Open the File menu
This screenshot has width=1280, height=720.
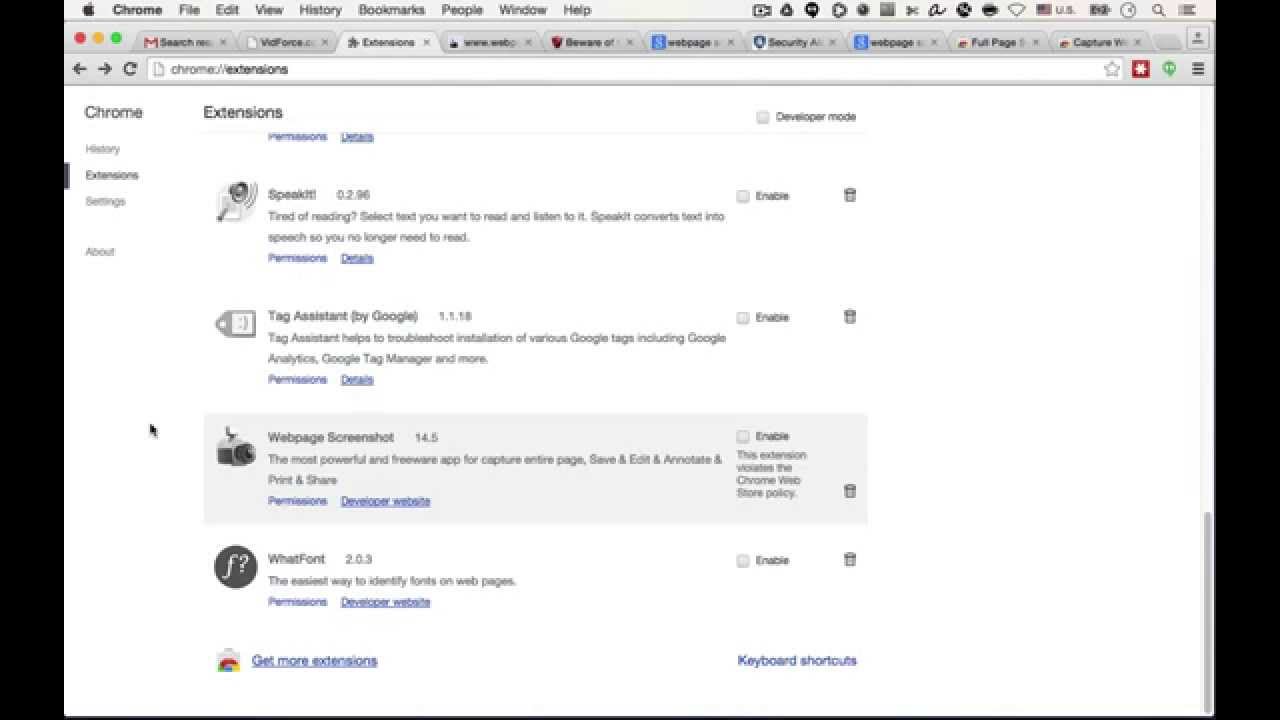189,10
